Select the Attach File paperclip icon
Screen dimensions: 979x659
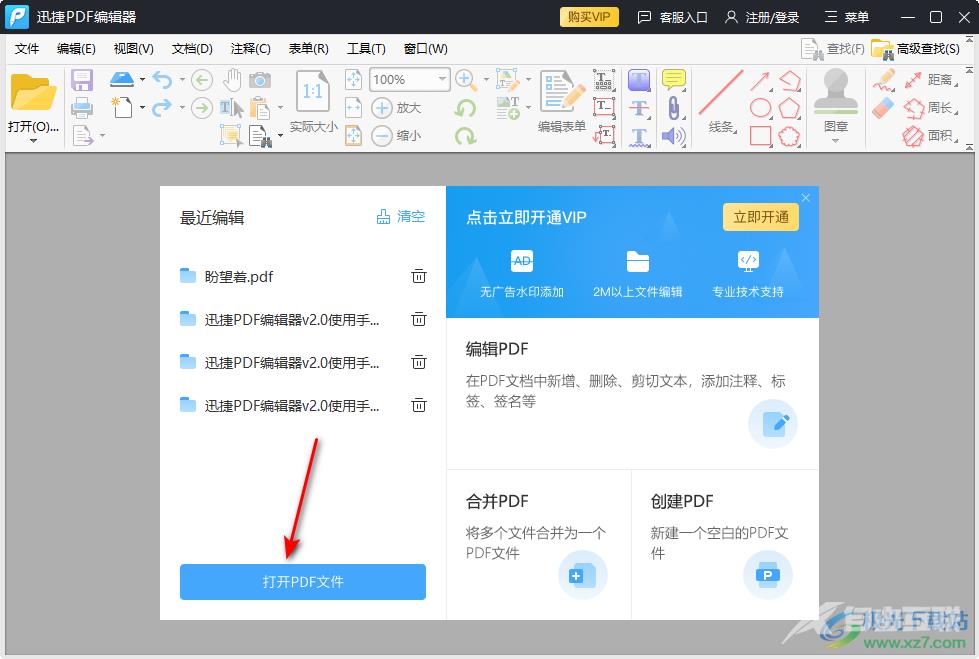tap(673, 107)
